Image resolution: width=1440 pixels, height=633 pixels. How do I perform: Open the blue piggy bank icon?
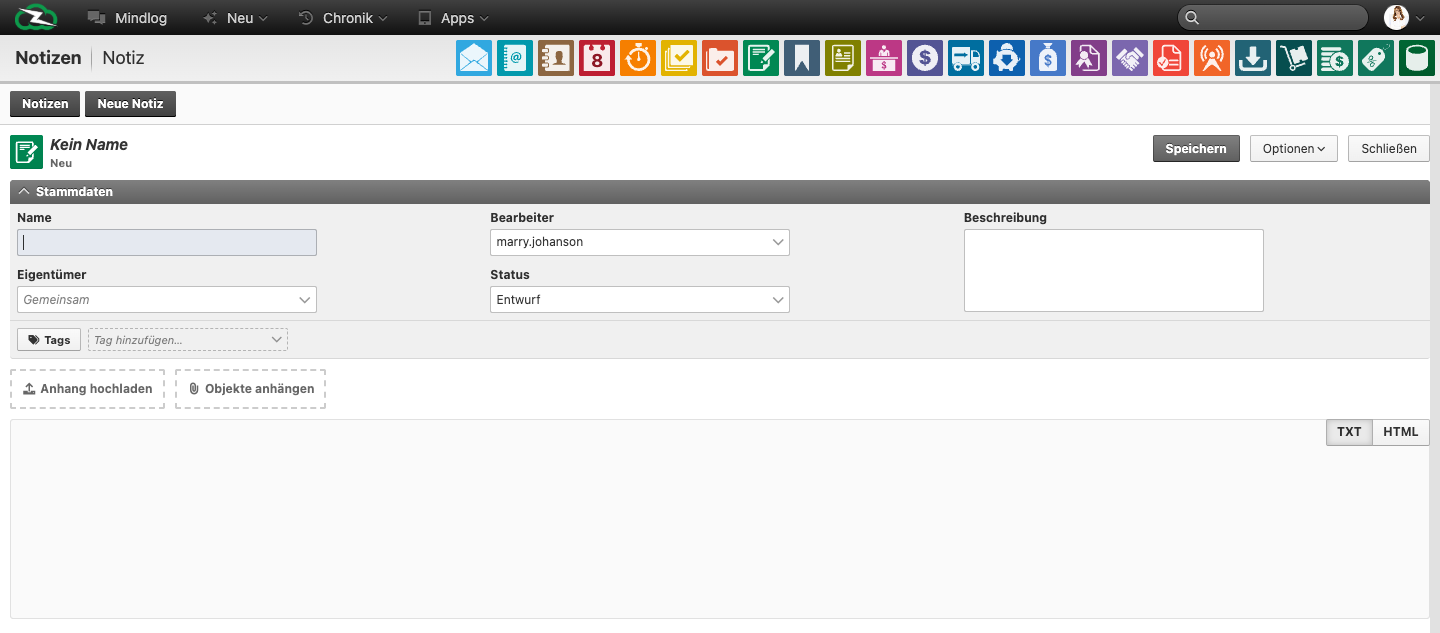(x=1007, y=58)
